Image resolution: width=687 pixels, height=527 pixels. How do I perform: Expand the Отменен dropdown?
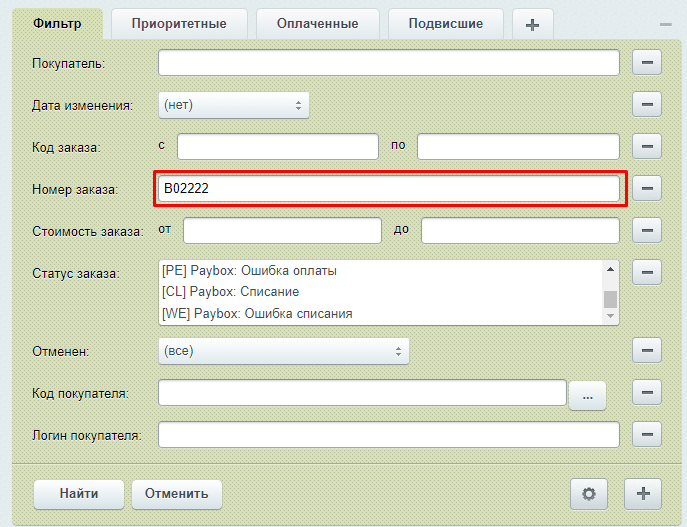[x=283, y=351]
